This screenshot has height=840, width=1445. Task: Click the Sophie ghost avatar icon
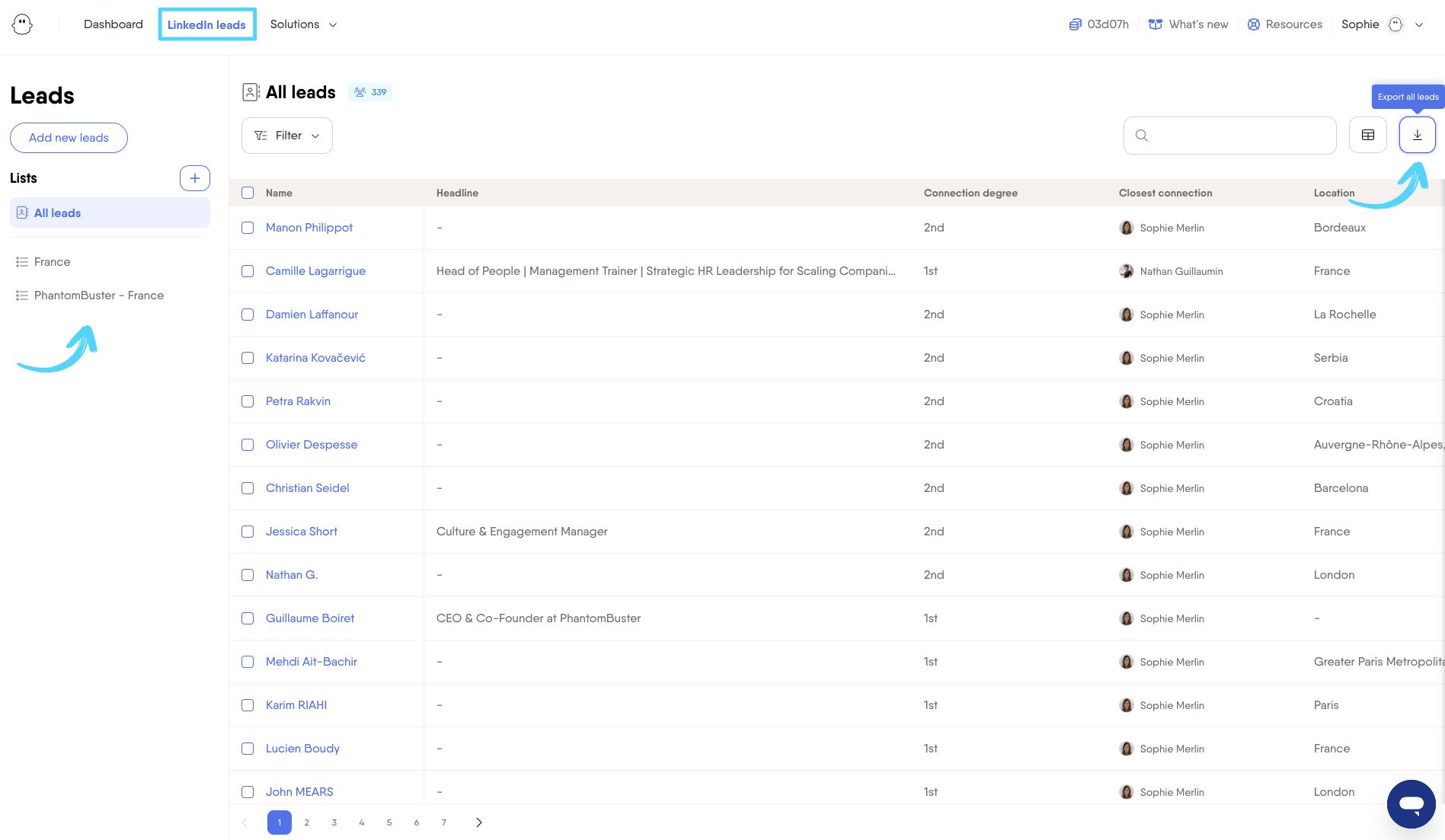(1395, 24)
